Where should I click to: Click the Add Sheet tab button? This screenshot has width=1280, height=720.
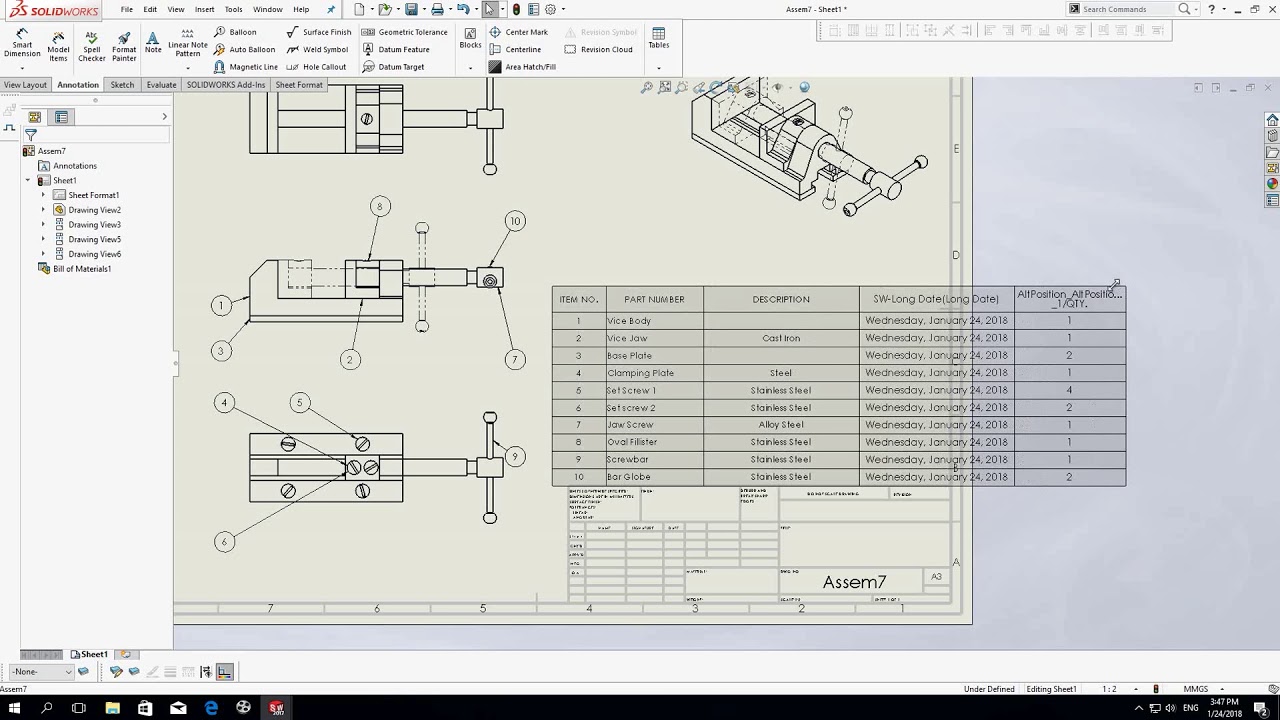(126, 654)
